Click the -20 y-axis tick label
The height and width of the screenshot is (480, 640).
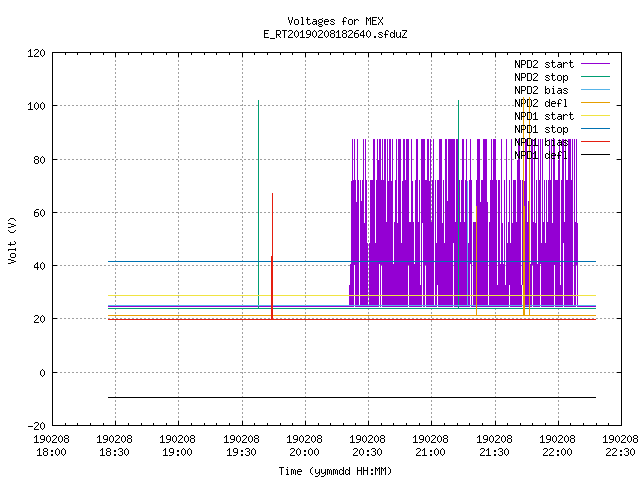click(36, 426)
